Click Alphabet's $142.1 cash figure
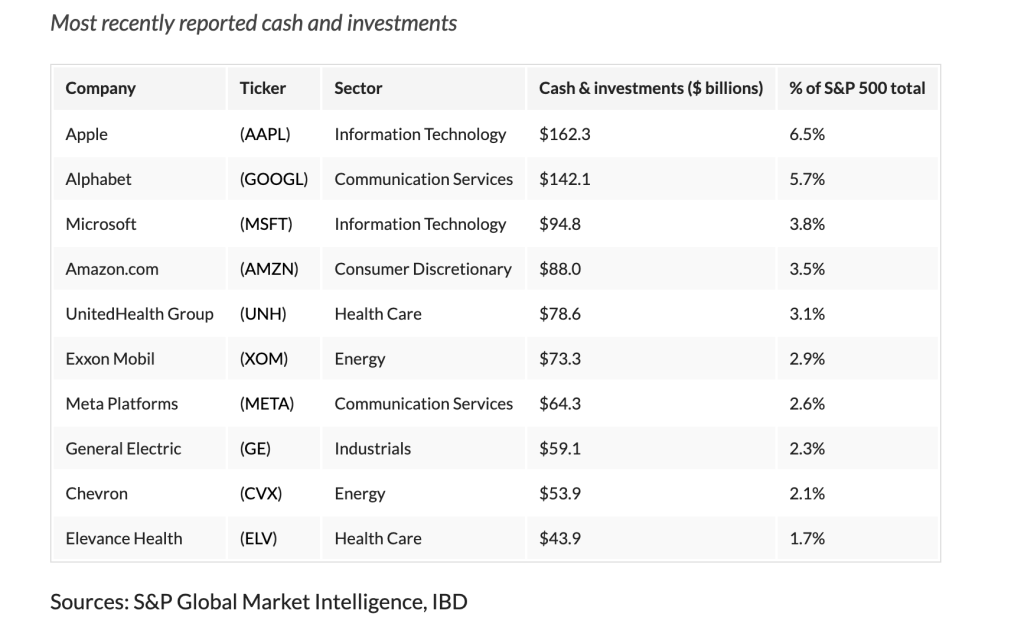The width and height of the screenshot is (1024, 630). (564, 179)
